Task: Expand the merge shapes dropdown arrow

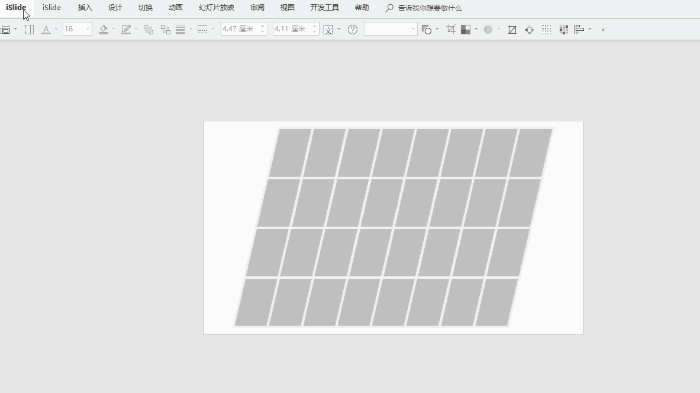Action: click(x=437, y=29)
